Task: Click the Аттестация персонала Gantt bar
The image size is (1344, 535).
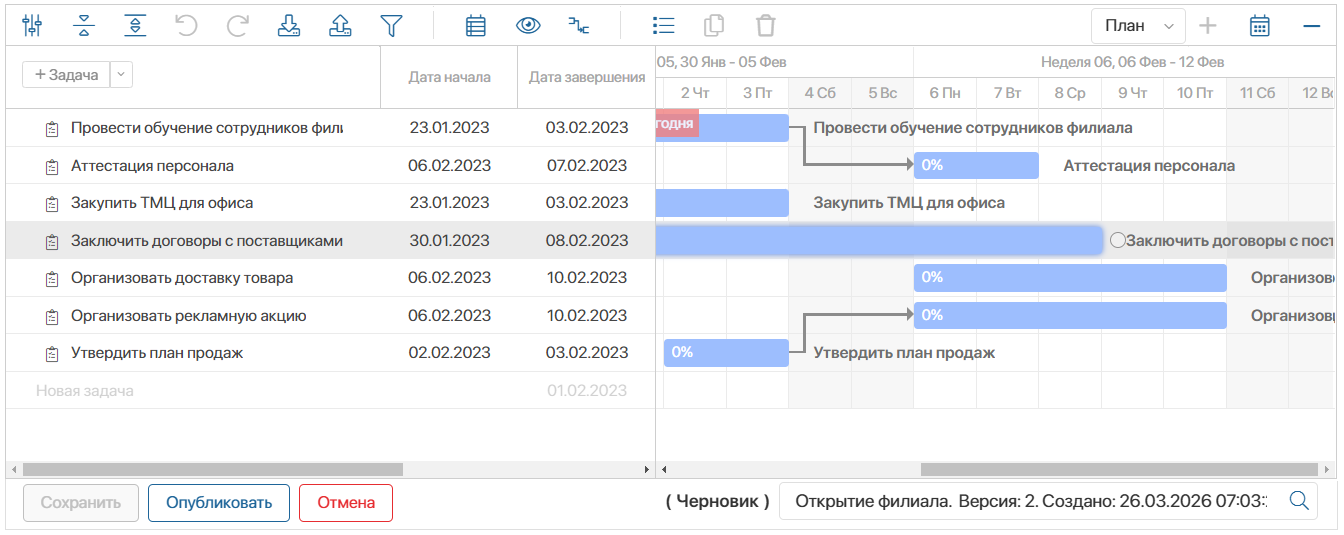Action: [976, 165]
